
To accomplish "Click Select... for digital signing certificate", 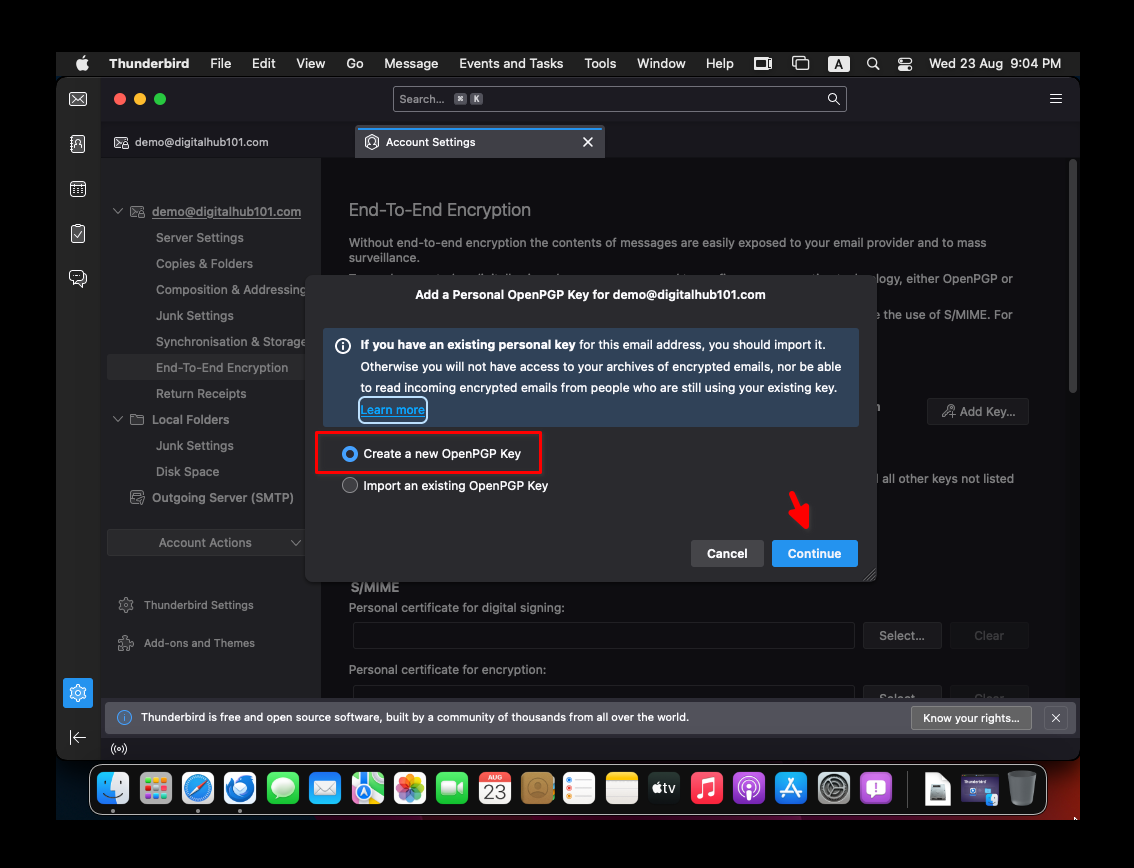I will pos(902,636).
